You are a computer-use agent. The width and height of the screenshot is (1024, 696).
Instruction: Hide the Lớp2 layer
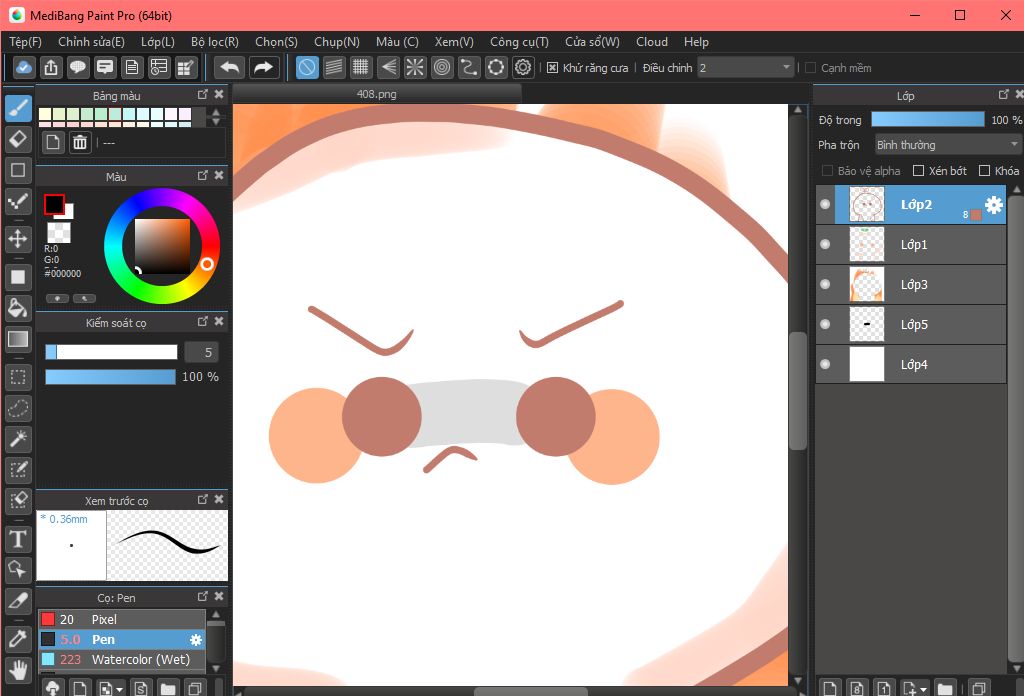[825, 204]
